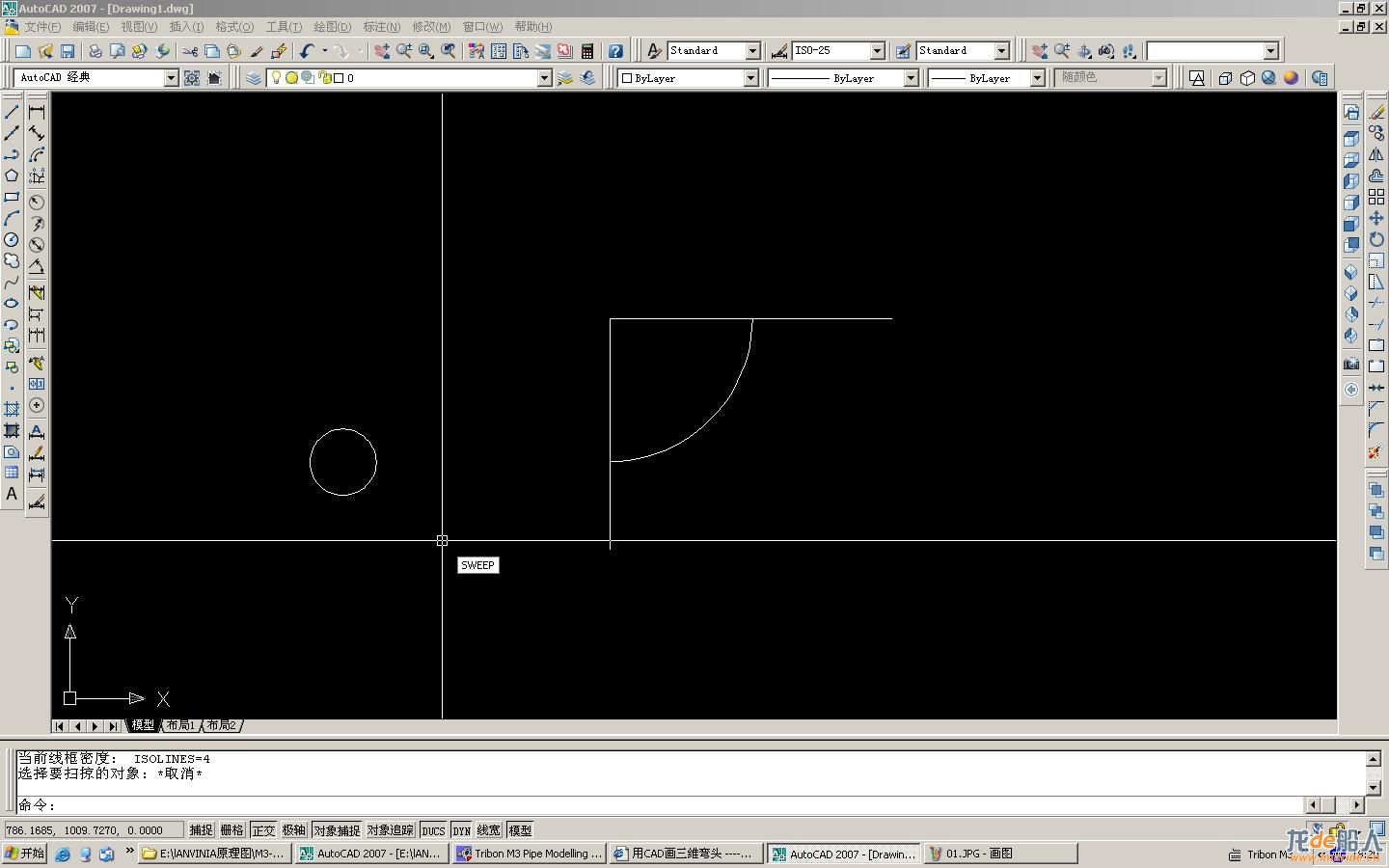Screen dimensions: 1389x868
Task: Select the Rectangle drawing tool
Action: click(12, 197)
